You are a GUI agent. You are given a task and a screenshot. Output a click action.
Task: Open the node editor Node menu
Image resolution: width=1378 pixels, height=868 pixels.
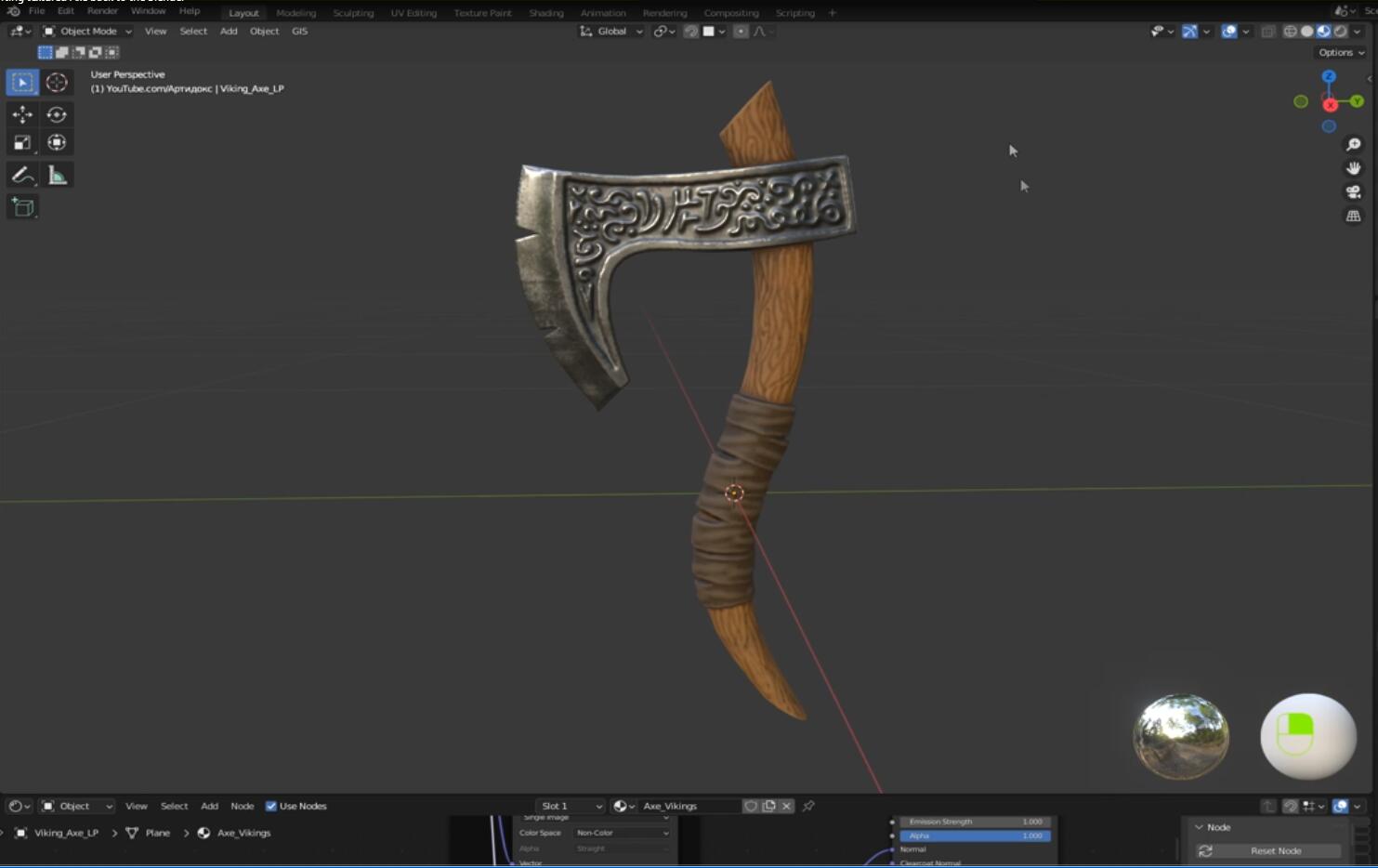242,806
